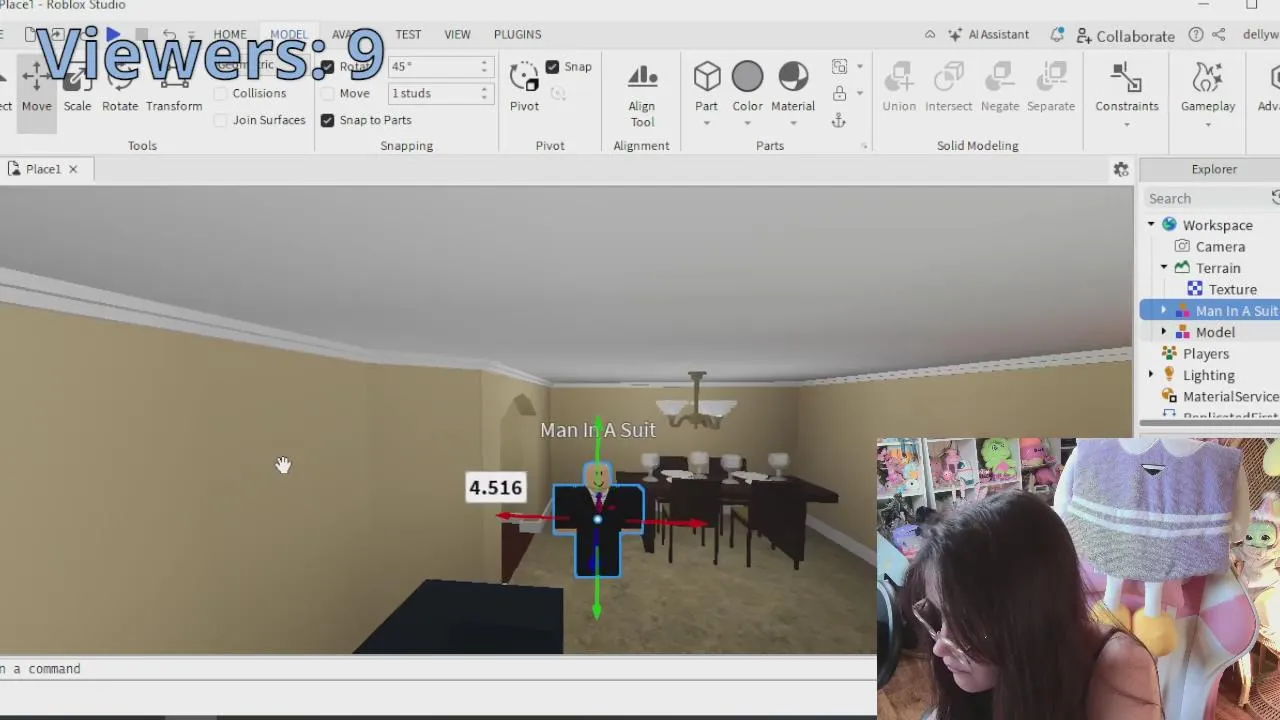Enable the Collisions checkbox
Screen dimensions: 1280x720
pyautogui.click(x=220, y=93)
